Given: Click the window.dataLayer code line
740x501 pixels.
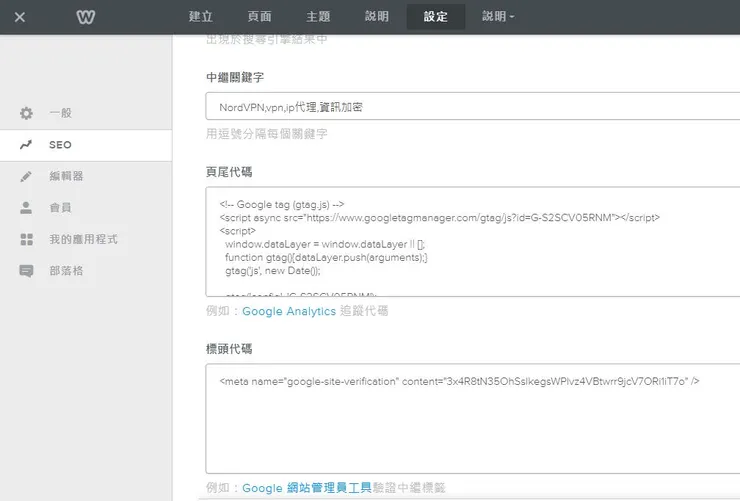Looking at the screenshot, I should tap(325, 244).
